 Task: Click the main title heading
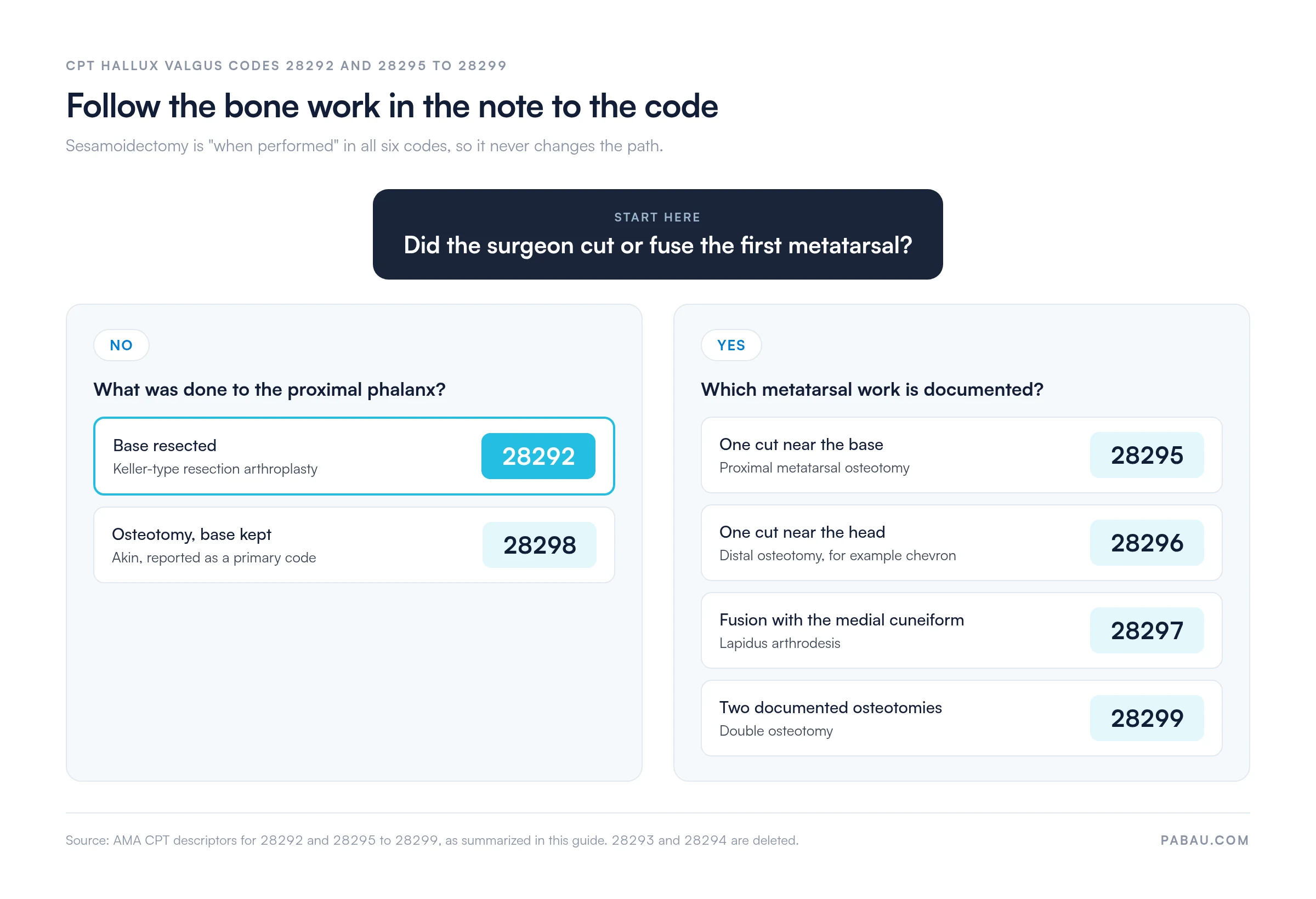coord(392,106)
